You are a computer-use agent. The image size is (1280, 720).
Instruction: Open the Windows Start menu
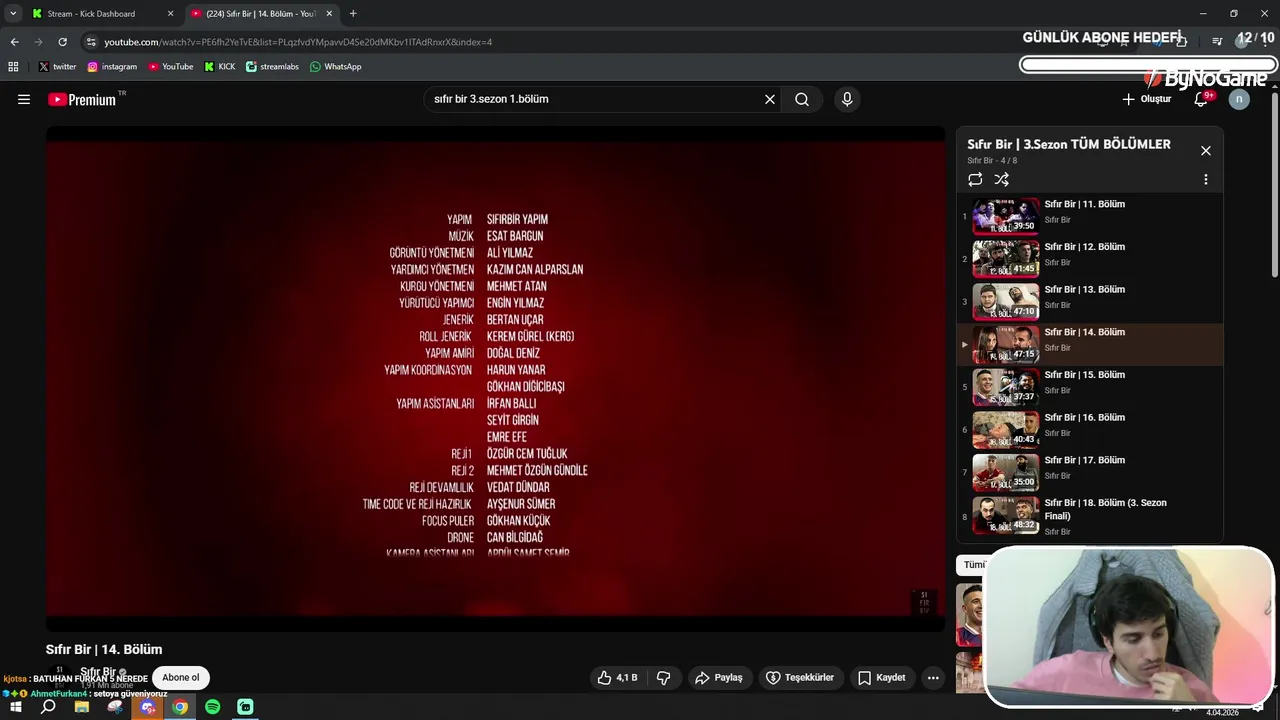16,707
